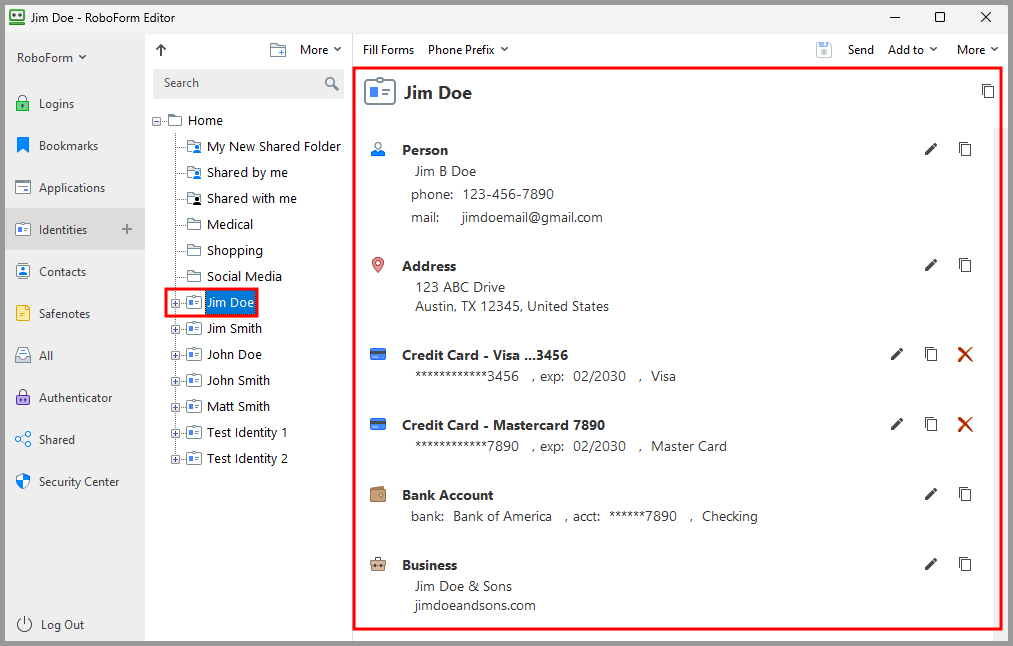Viewport: 1013px width, 646px height.
Task: Expand the Test Identity 2 node
Action: pyautogui.click(x=175, y=459)
